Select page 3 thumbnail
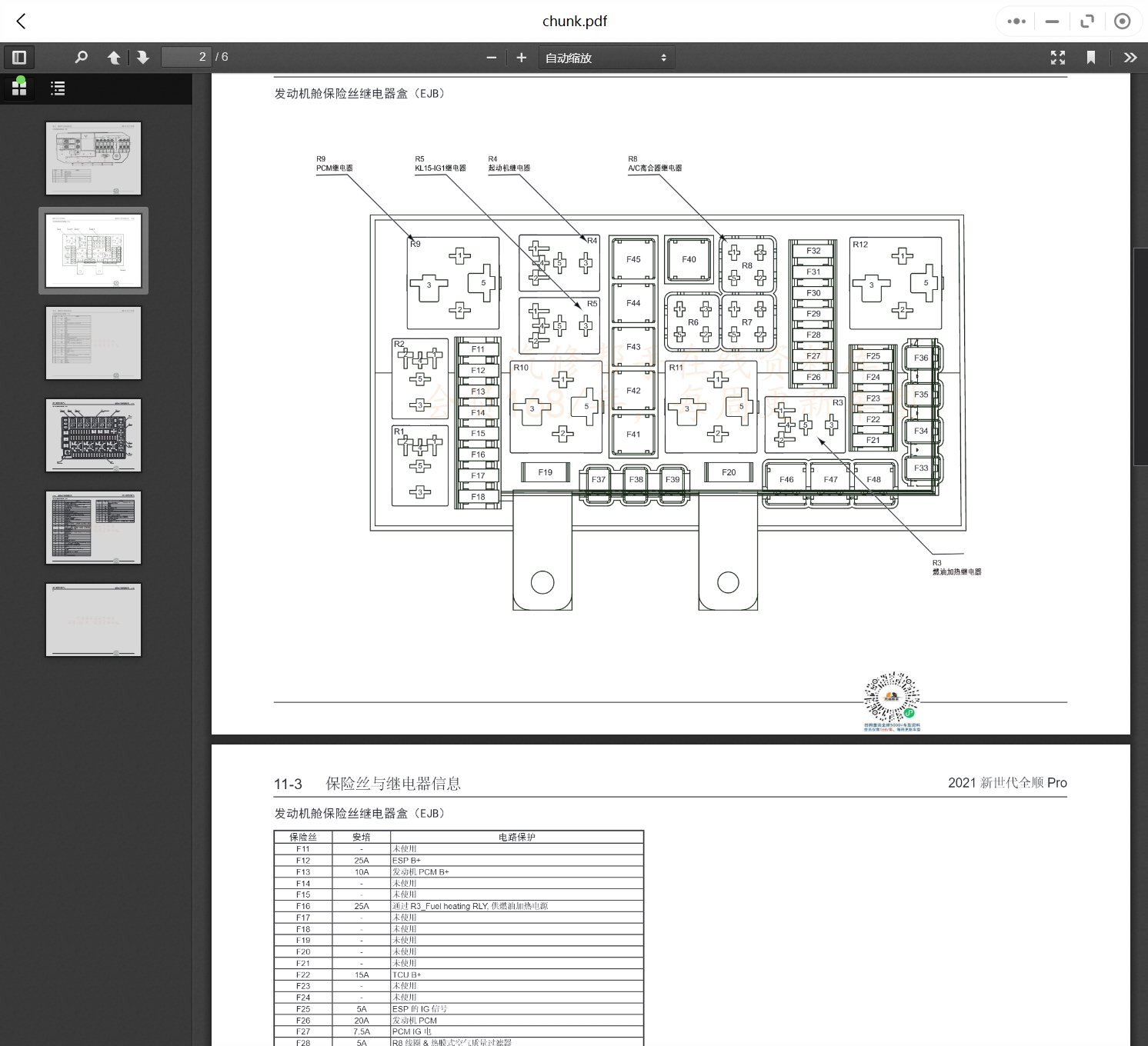The width and height of the screenshot is (1148, 1046). pos(93,343)
